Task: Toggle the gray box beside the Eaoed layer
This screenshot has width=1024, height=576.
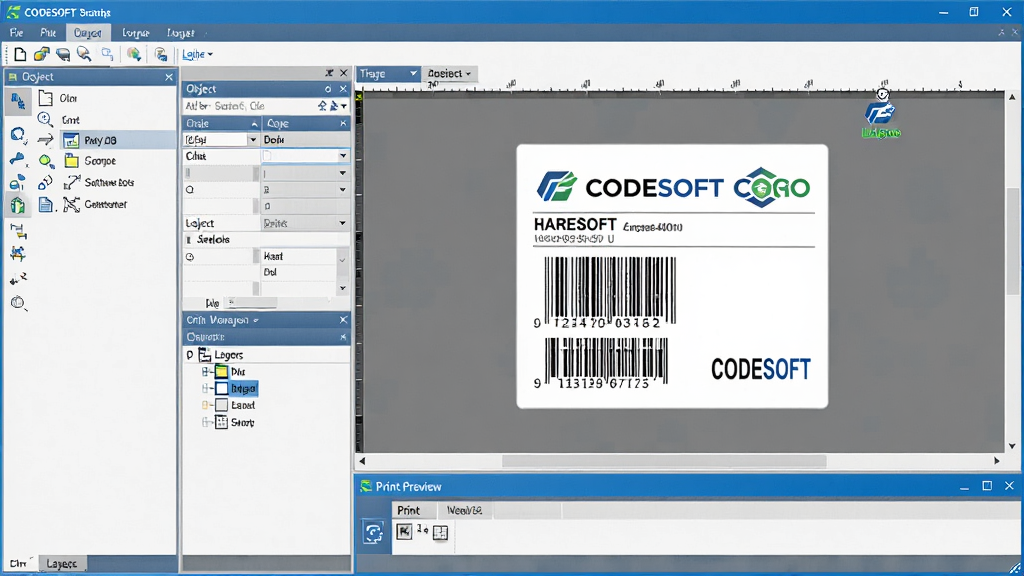Action: [221, 406]
